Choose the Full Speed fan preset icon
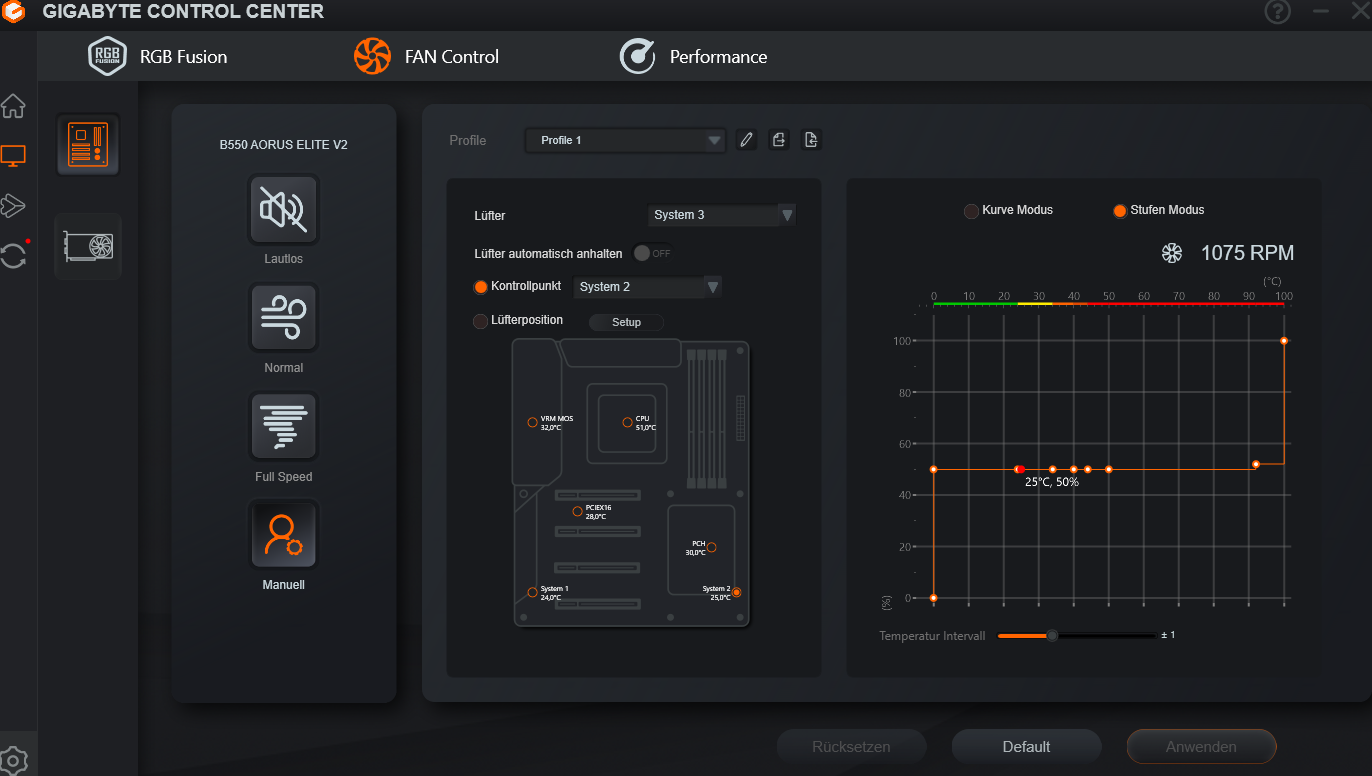 284,427
